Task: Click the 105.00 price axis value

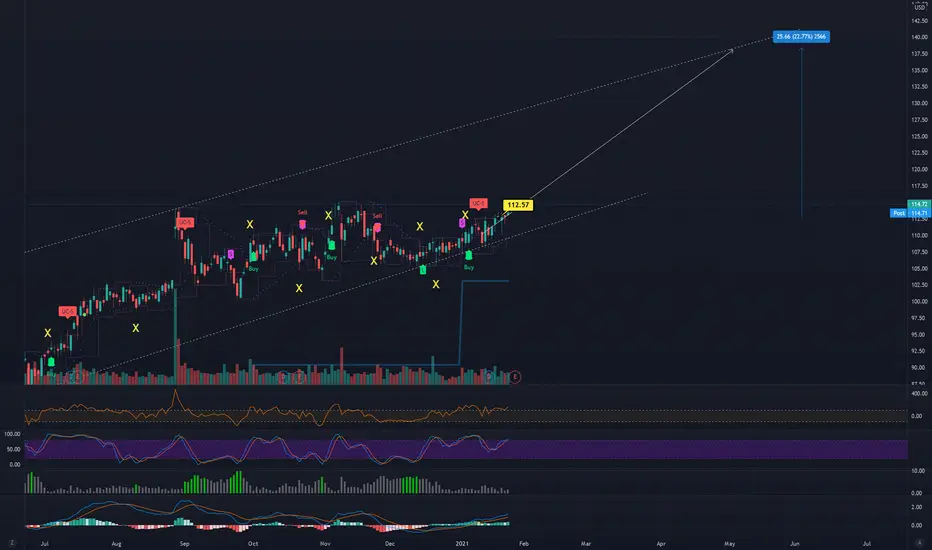Action: click(x=919, y=268)
